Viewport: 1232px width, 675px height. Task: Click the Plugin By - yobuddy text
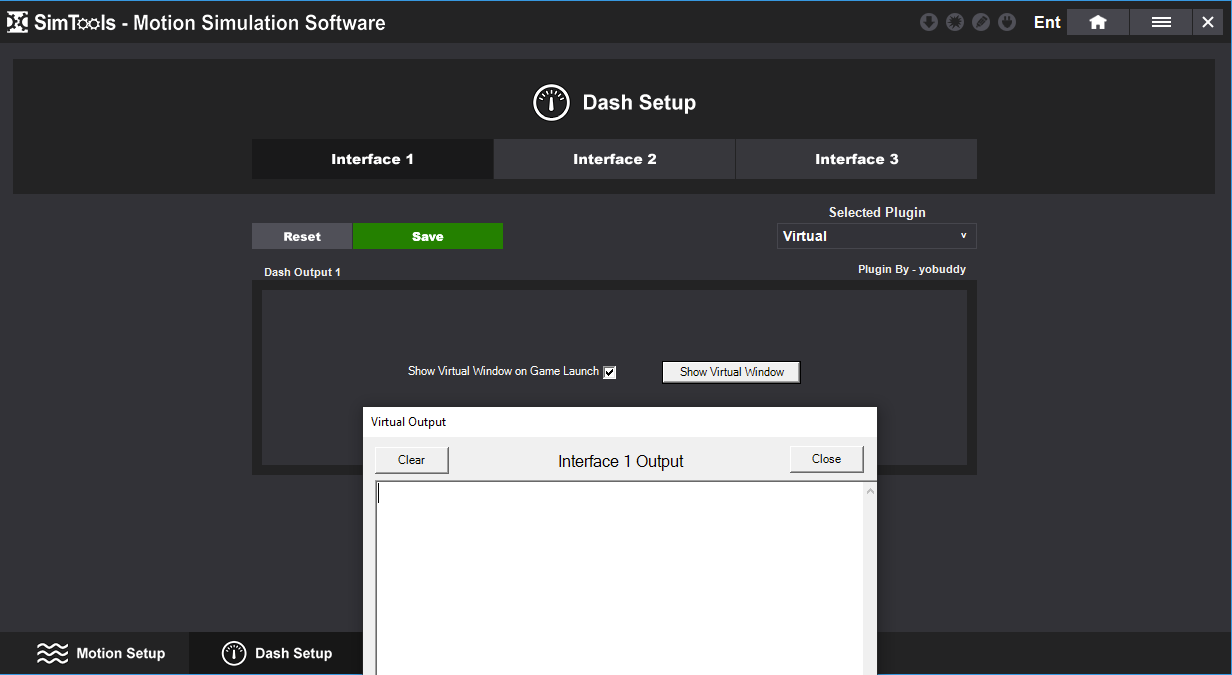912,269
